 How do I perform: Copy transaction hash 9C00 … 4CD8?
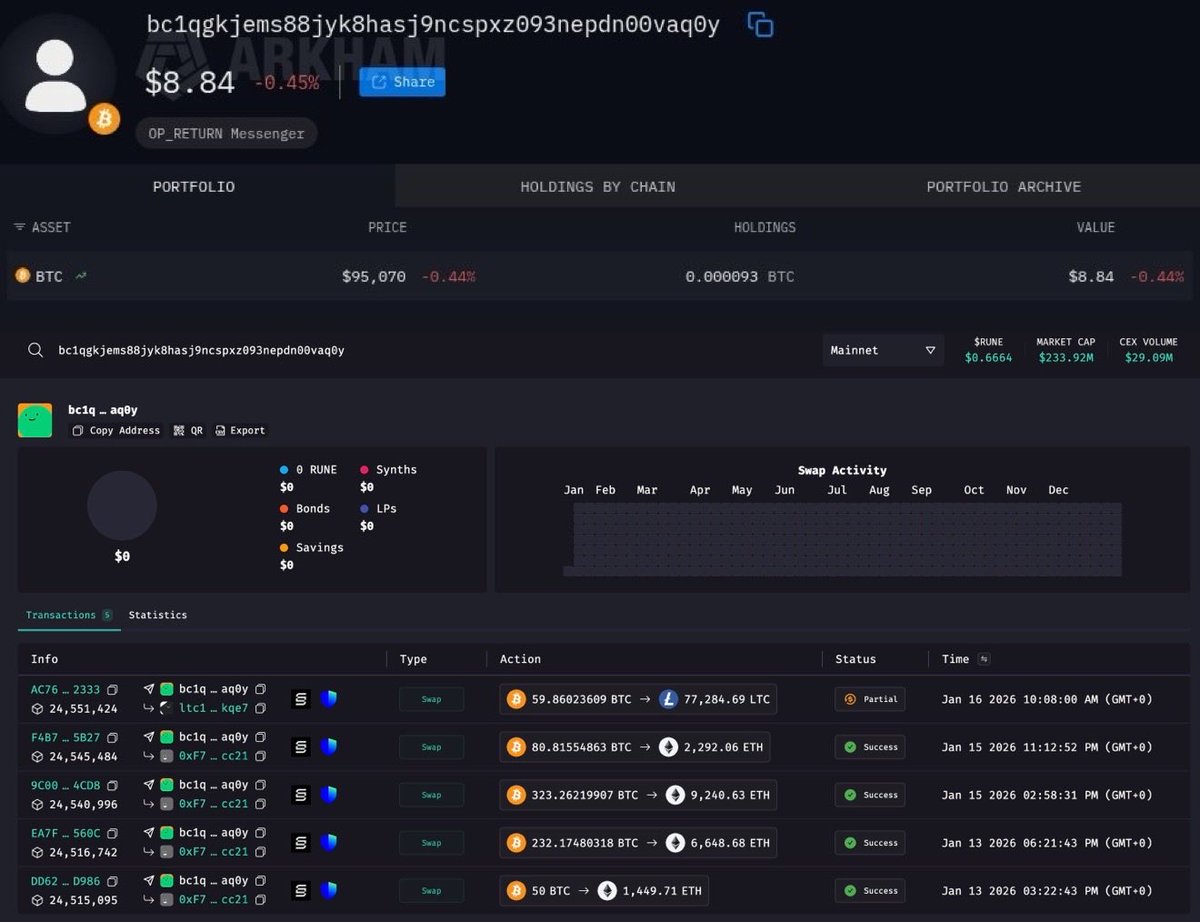pos(112,785)
